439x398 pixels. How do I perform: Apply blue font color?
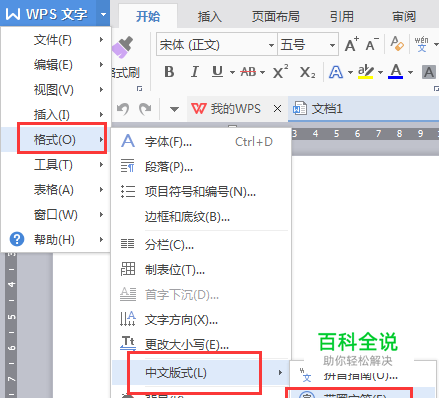click(396, 72)
